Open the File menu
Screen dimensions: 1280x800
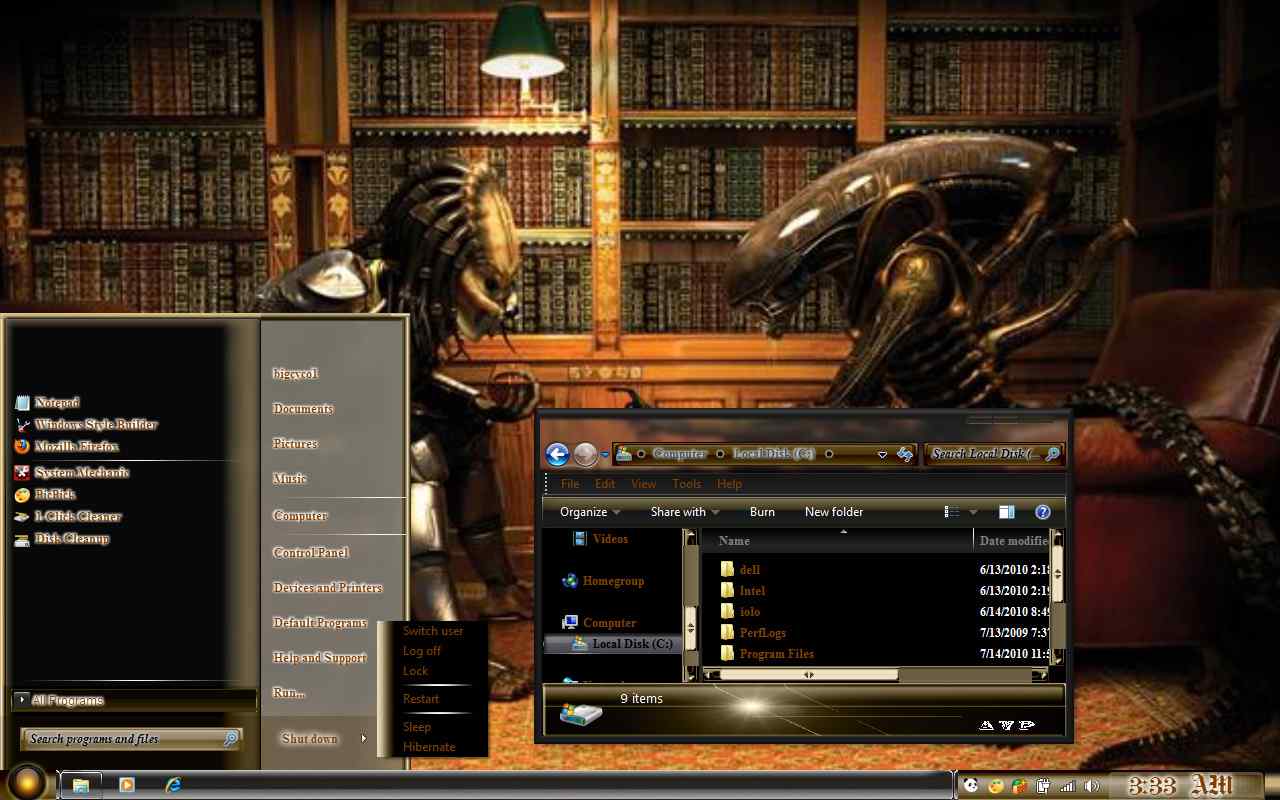pos(570,484)
